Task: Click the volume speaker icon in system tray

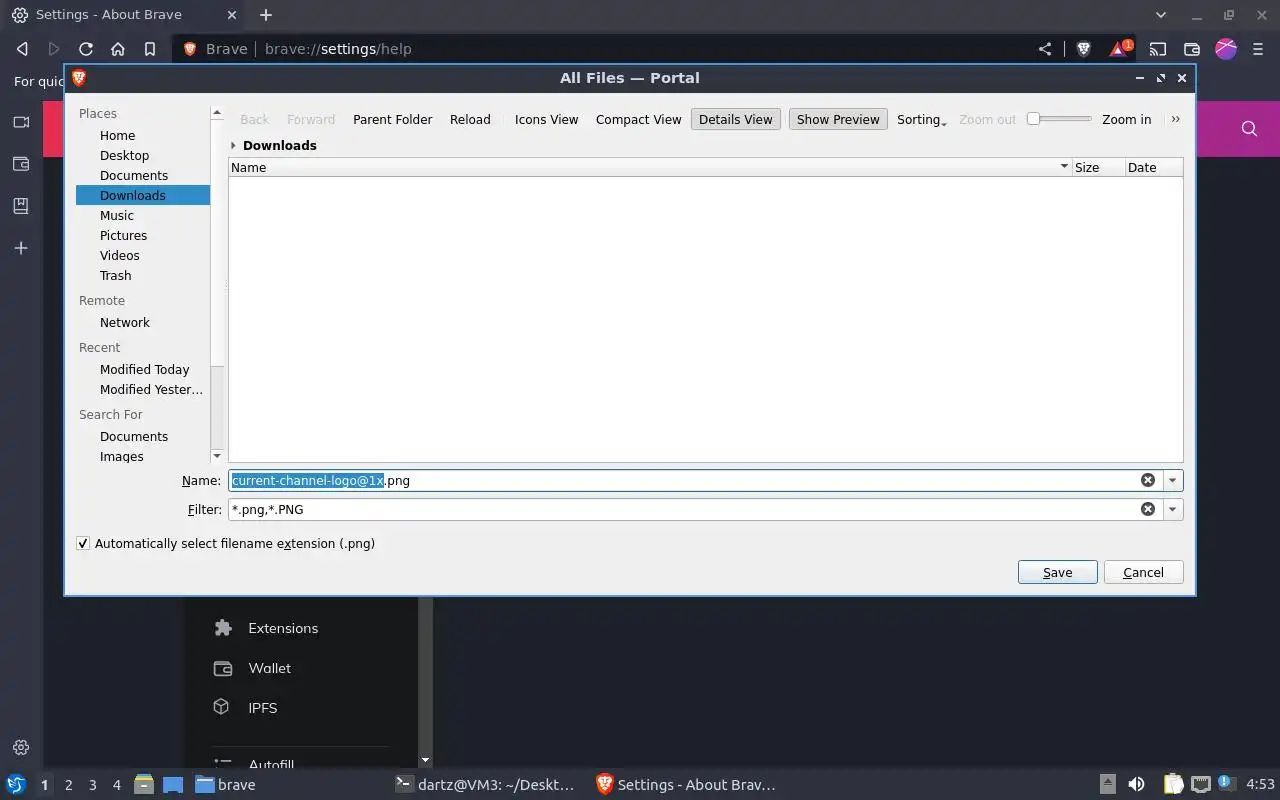Action: tap(1136, 785)
